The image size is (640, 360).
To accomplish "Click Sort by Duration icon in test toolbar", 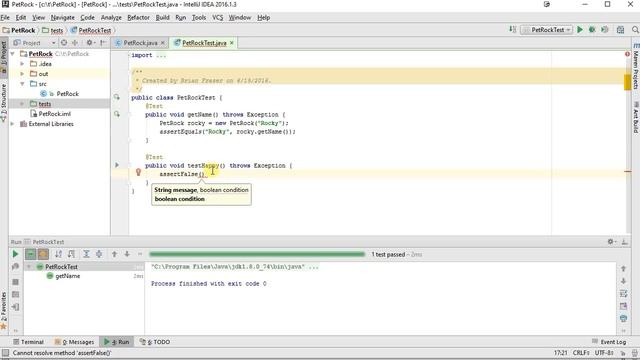I will (71, 254).
